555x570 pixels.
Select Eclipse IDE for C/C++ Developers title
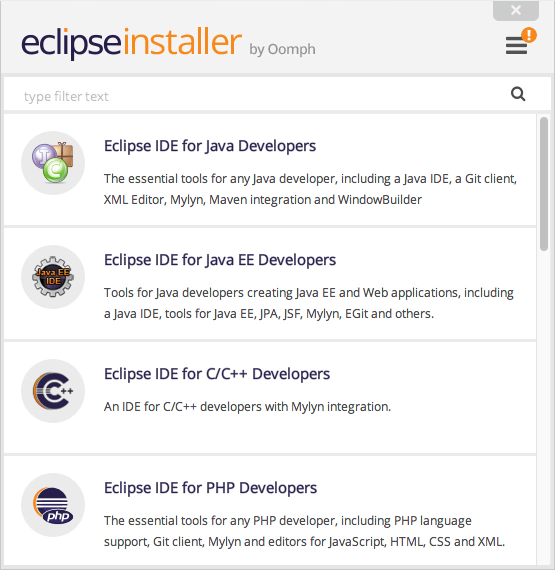(x=217, y=374)
